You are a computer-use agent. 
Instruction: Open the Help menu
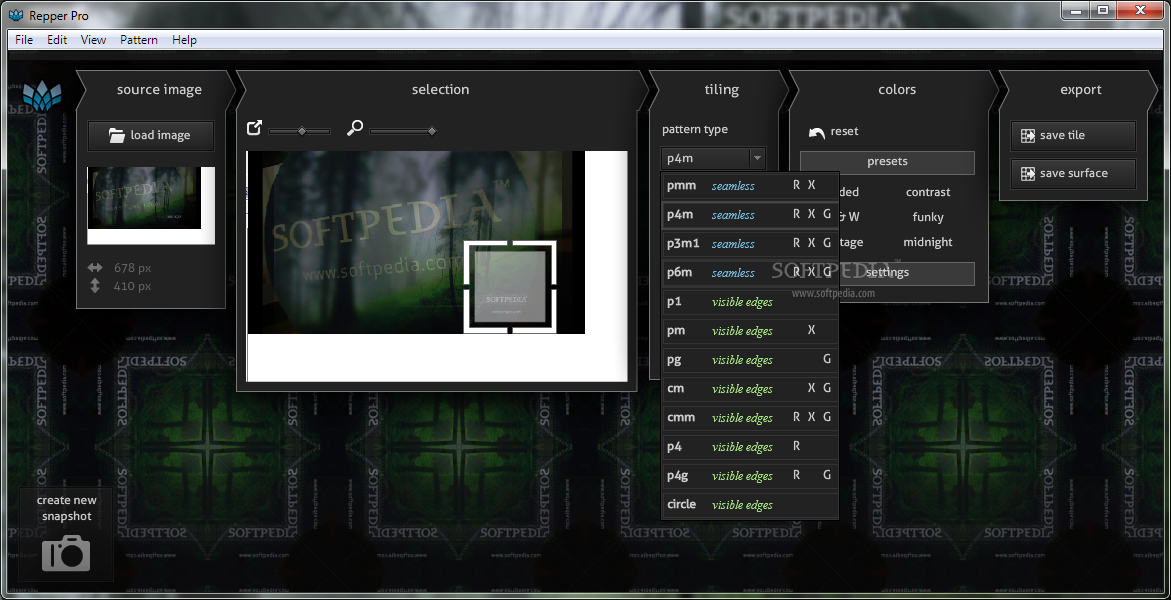coord(184,40)
